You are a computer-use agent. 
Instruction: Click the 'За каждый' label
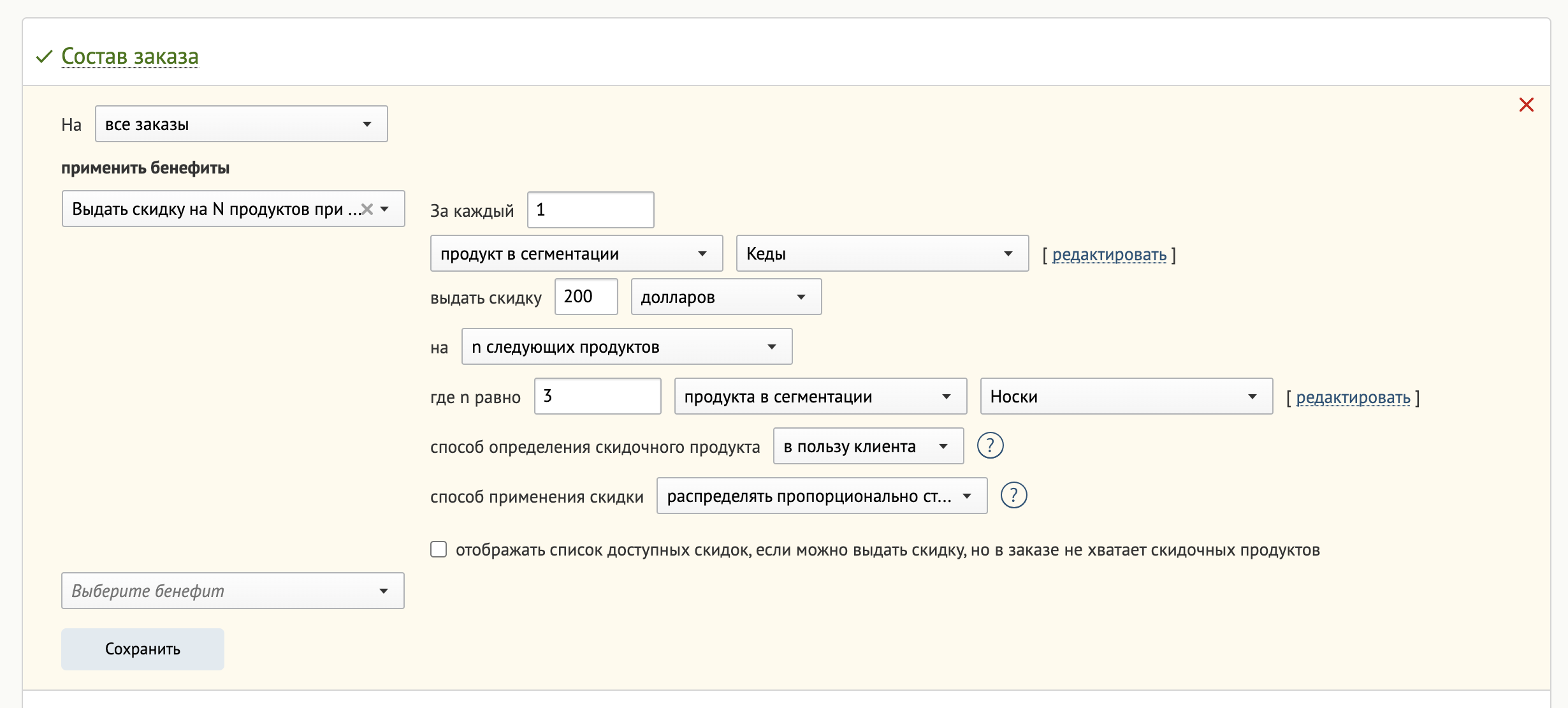(x=472, y=211)
